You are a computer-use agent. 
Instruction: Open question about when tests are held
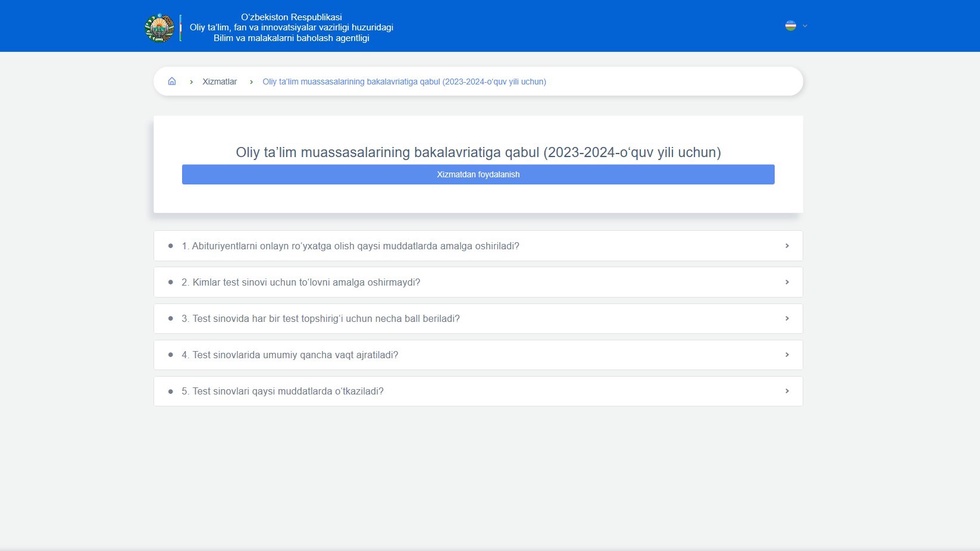(x=282, y=391)
